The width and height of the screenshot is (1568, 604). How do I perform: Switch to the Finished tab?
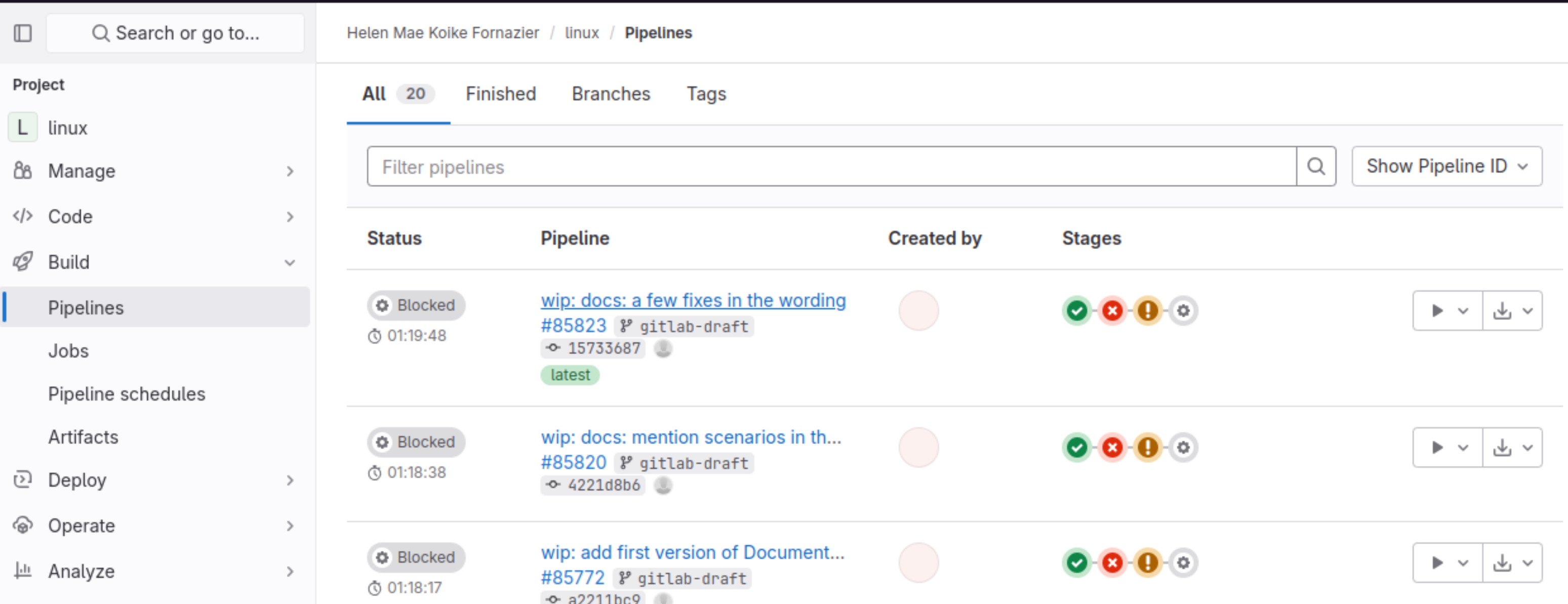tap(500, 94)
